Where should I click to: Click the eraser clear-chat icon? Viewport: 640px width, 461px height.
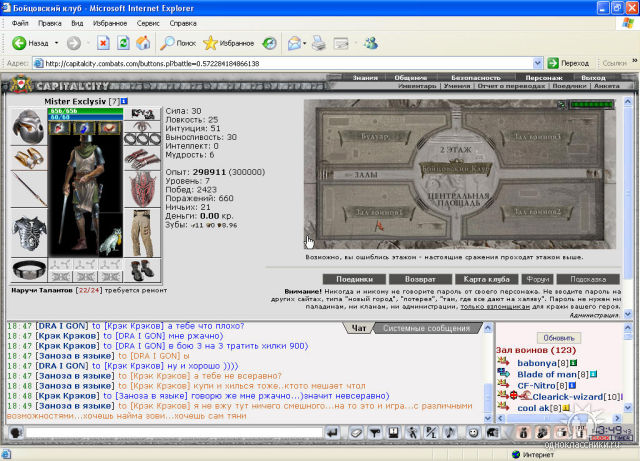coord(356,432)
